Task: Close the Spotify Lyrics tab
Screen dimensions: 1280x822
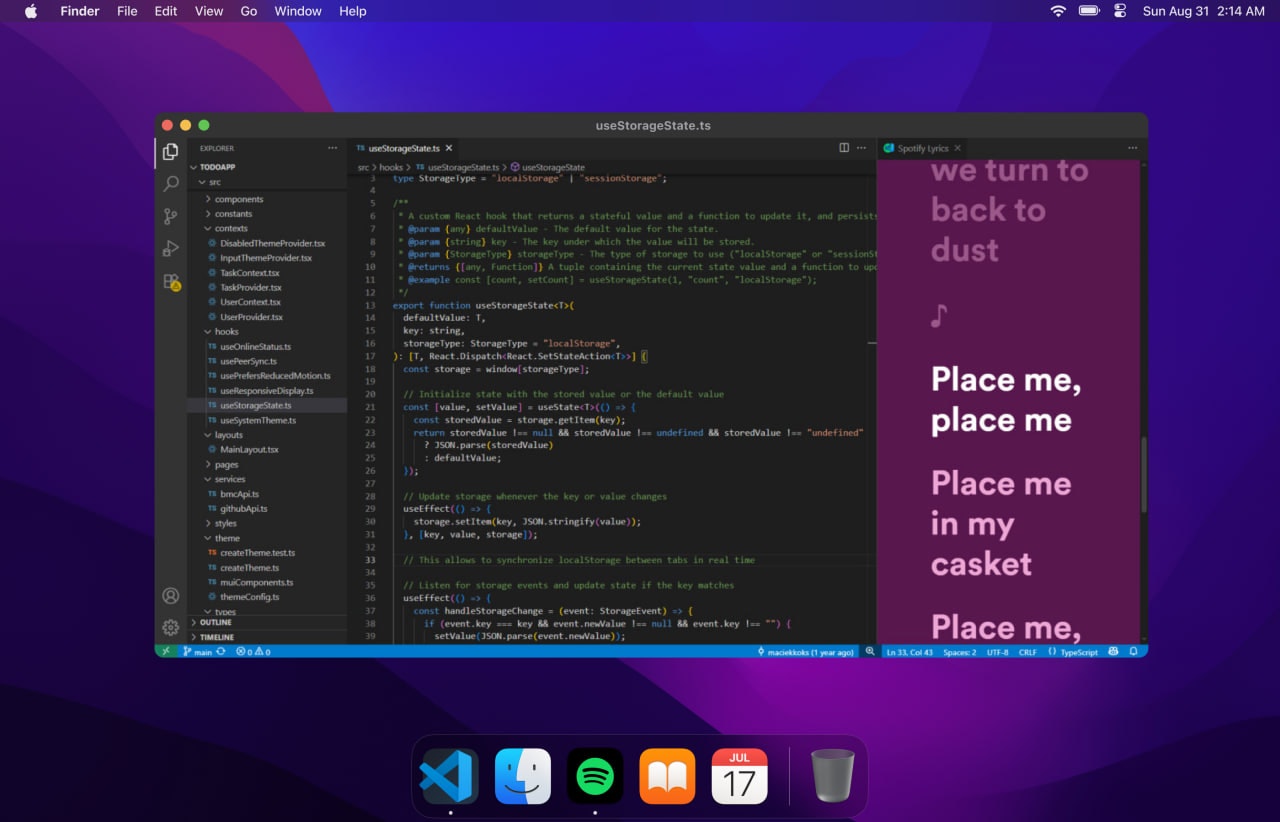Action: click(x=958, y=148)
